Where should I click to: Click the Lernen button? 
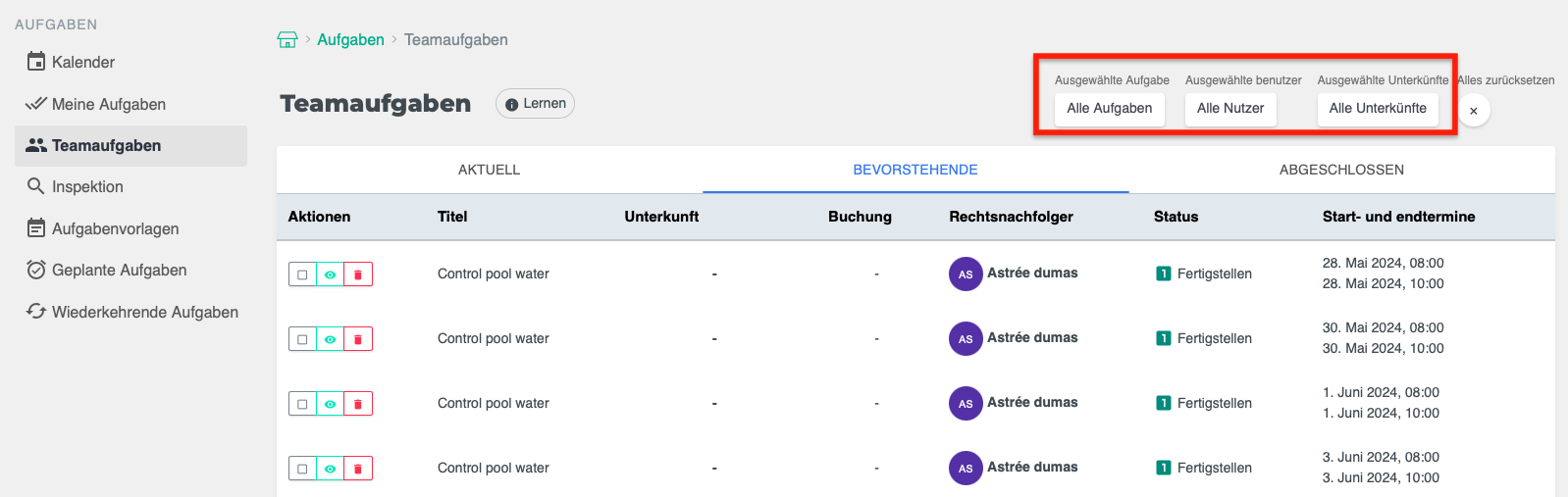click(x=535, y=104)
